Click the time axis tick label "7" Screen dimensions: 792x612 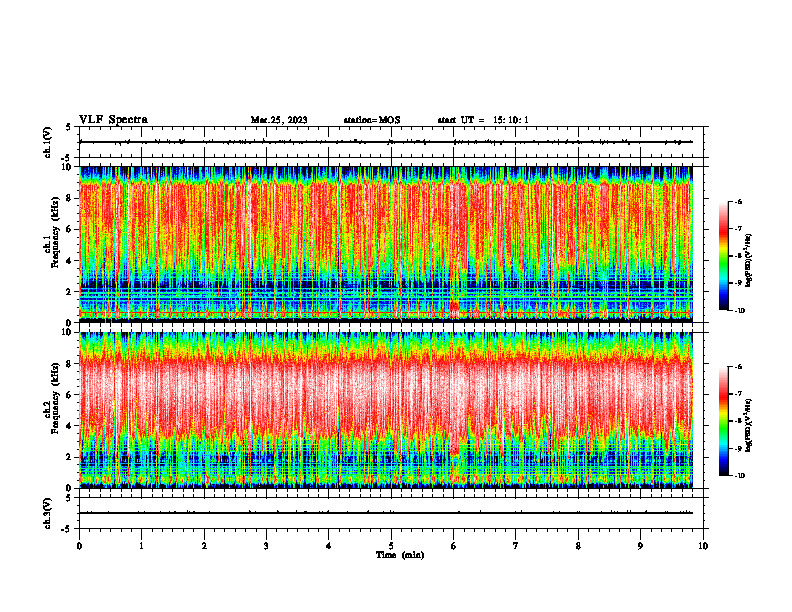(516, 546)
